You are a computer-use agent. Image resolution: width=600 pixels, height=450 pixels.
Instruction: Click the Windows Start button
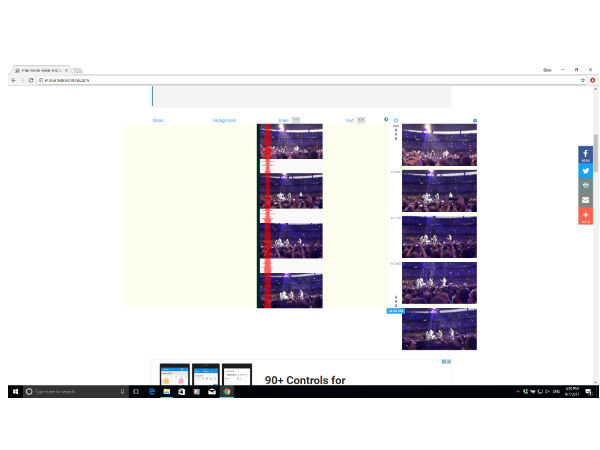[x=15, y=392]
